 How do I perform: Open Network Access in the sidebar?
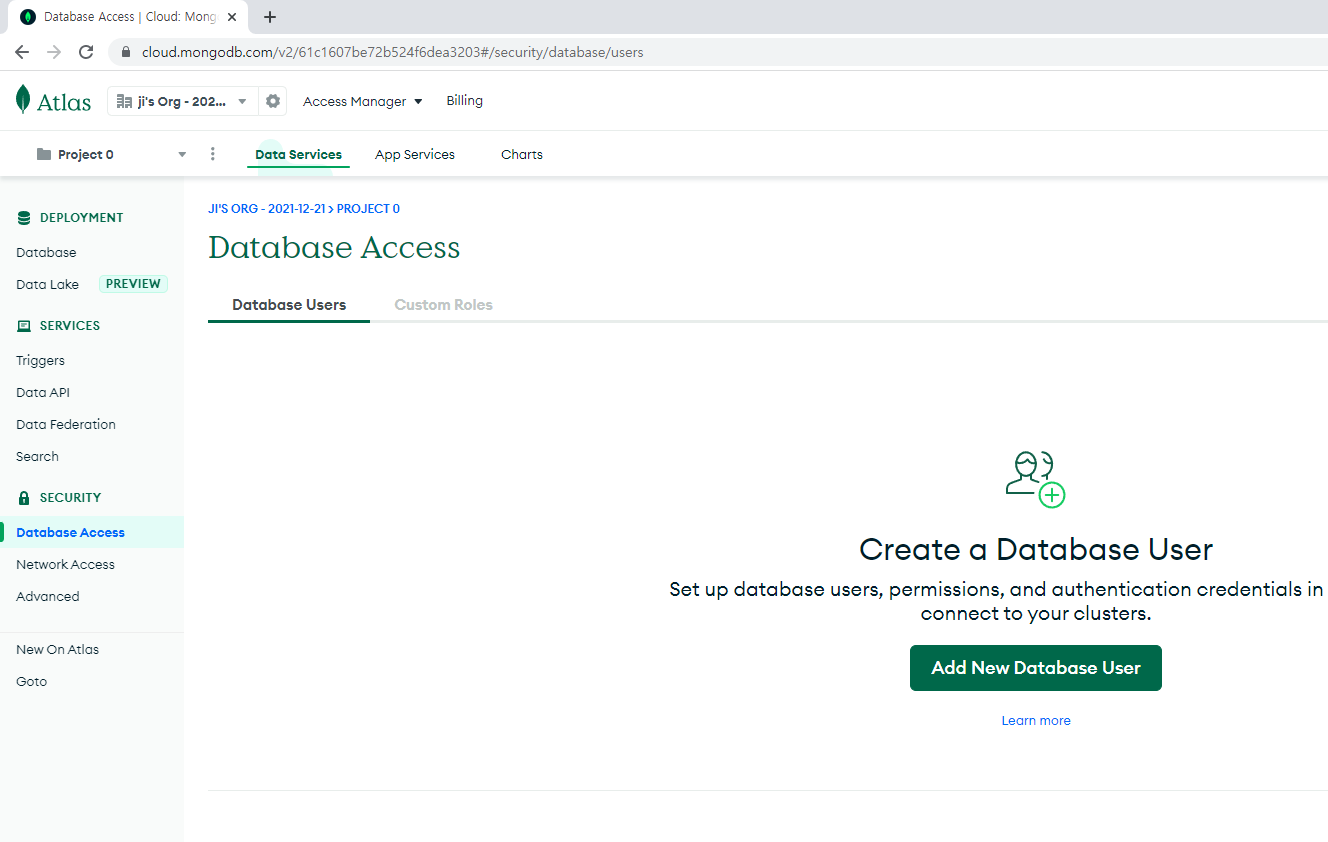tap(65, 564)
